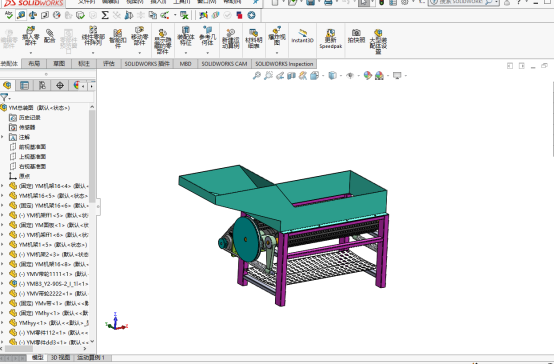Click the feature tree horizontal scrollbar

pyautogui.click(x=19, y=349)
